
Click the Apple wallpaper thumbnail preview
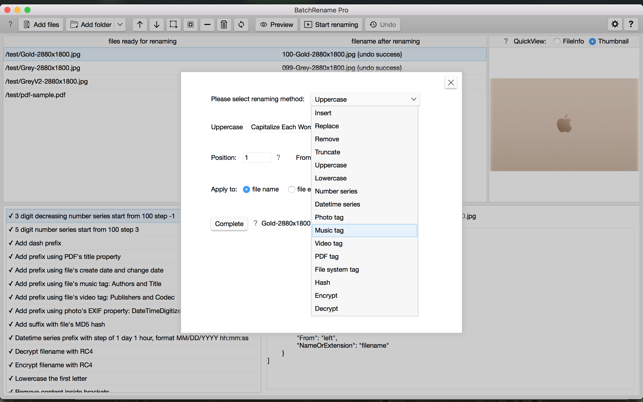pos(564,125)
